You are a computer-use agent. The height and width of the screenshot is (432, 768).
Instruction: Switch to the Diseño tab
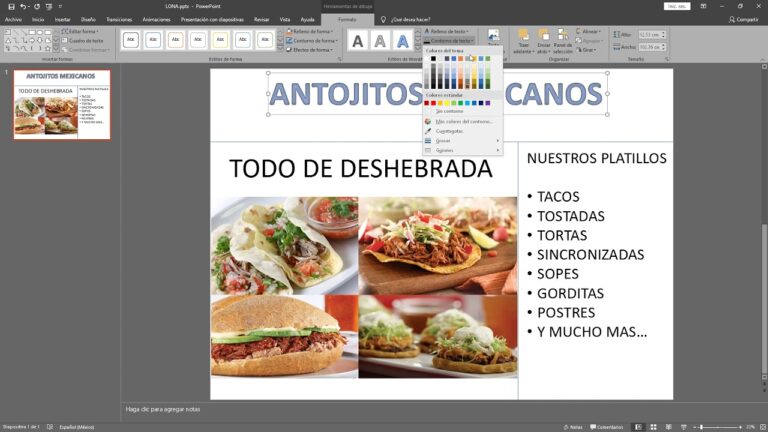click(88, 20)
